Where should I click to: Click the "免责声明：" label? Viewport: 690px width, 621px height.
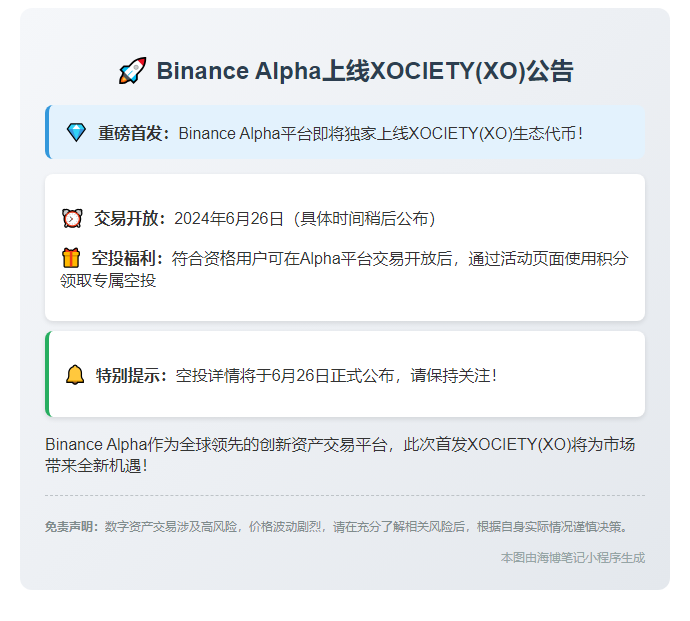[x=72, y=526]
